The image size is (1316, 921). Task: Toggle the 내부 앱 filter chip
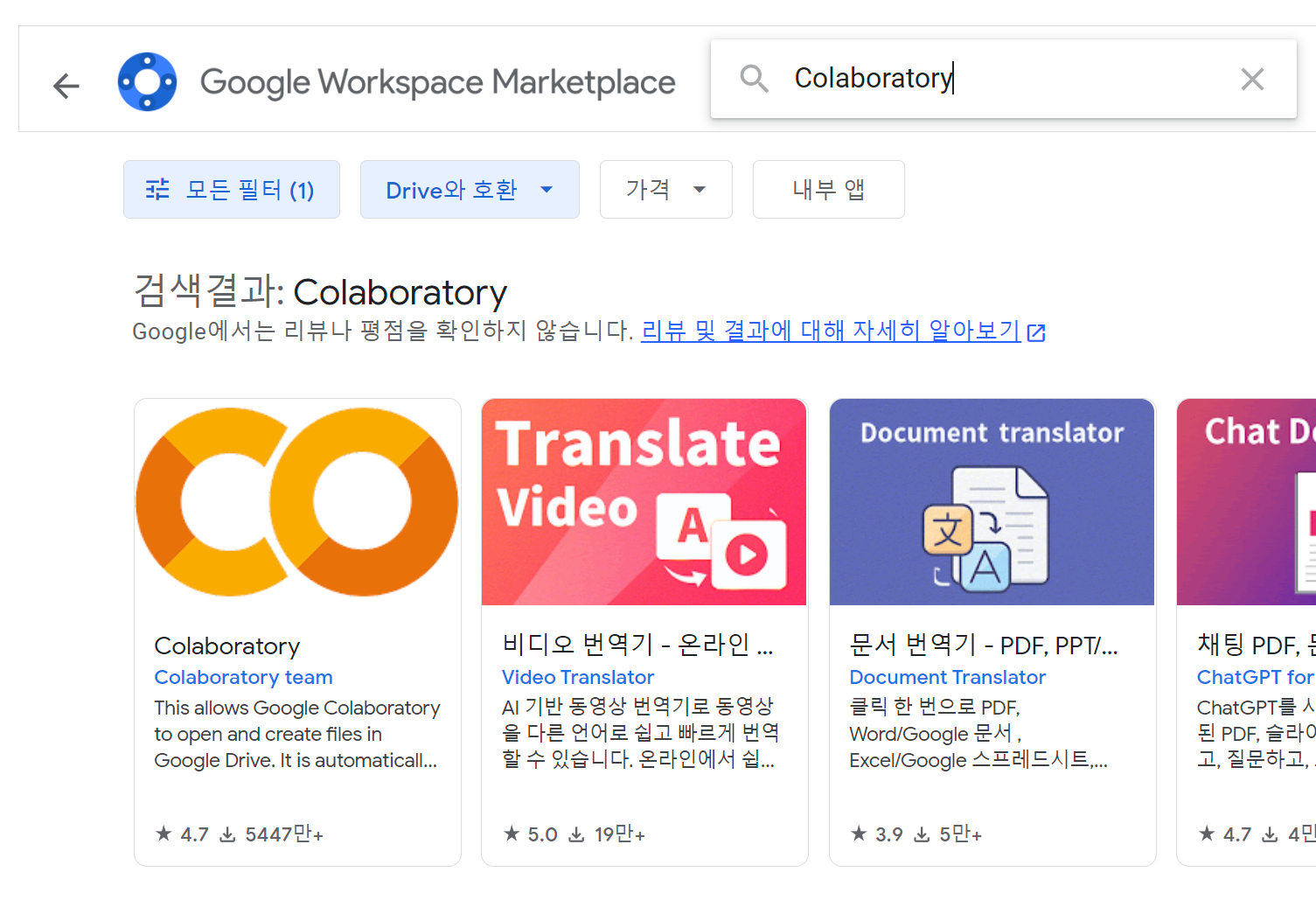[x=829, y=190]
